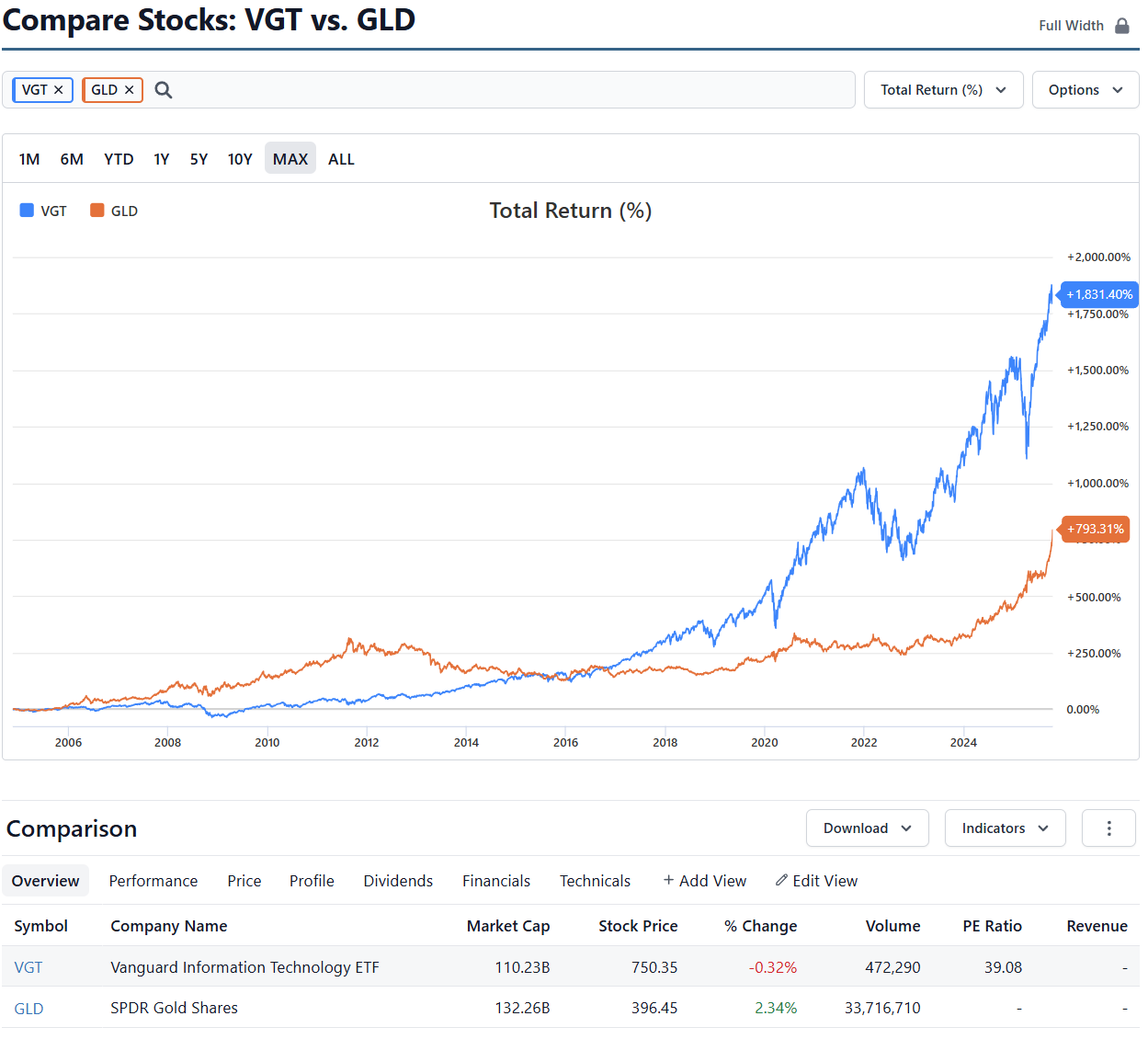
Task: Switch to the Performance tab
Action: point(153,881)
